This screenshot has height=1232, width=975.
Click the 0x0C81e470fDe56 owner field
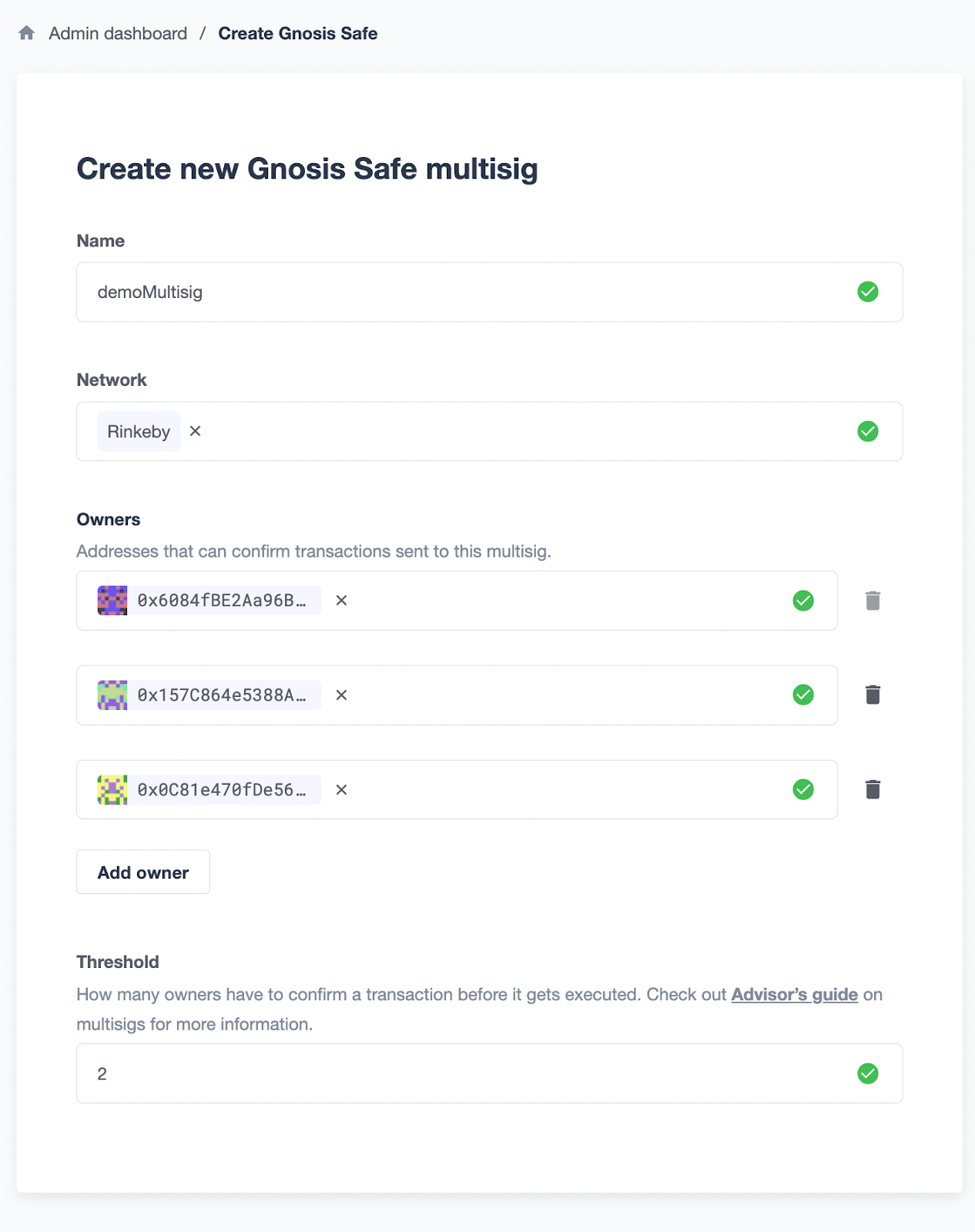(457, 789)
